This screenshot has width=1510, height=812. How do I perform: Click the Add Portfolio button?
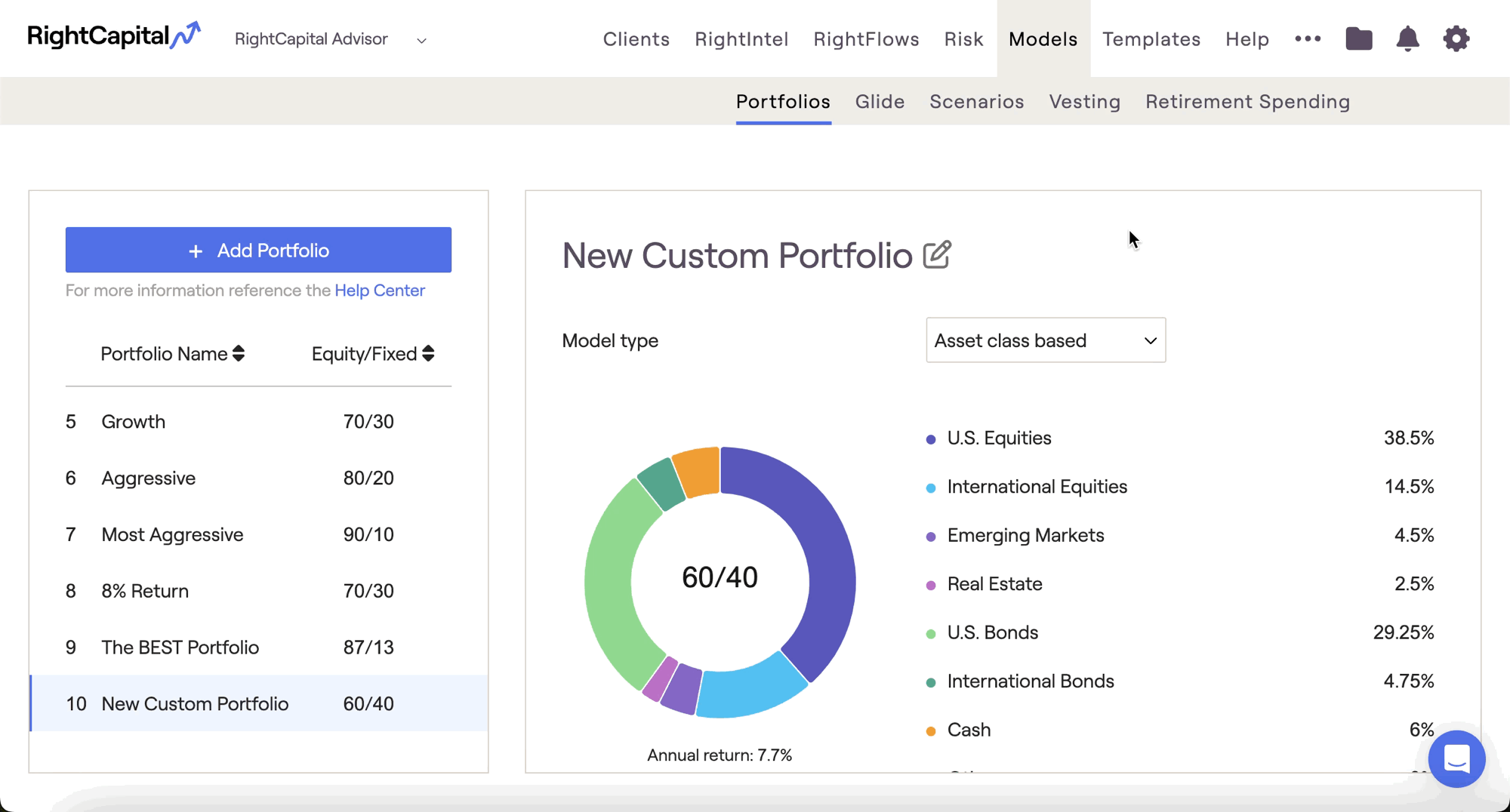tap(258, 250)
